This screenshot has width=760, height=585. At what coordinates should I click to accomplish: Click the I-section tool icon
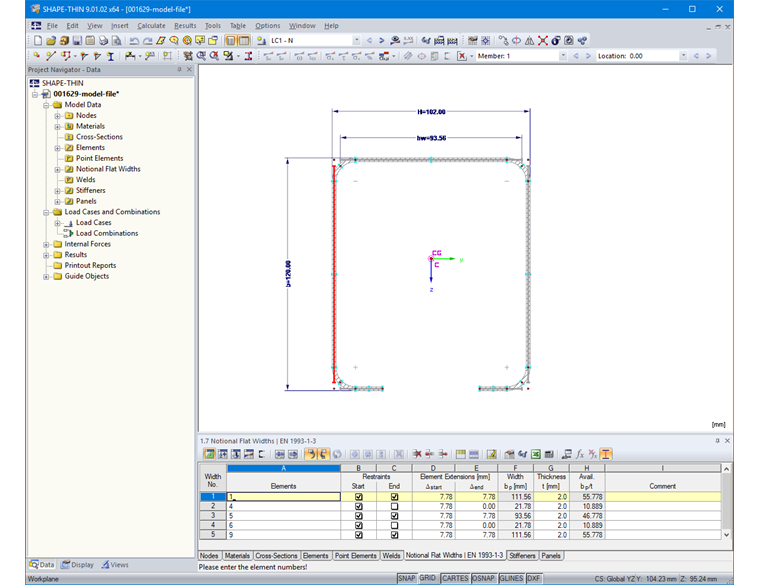pyautogui.click(x=111, y=56)
